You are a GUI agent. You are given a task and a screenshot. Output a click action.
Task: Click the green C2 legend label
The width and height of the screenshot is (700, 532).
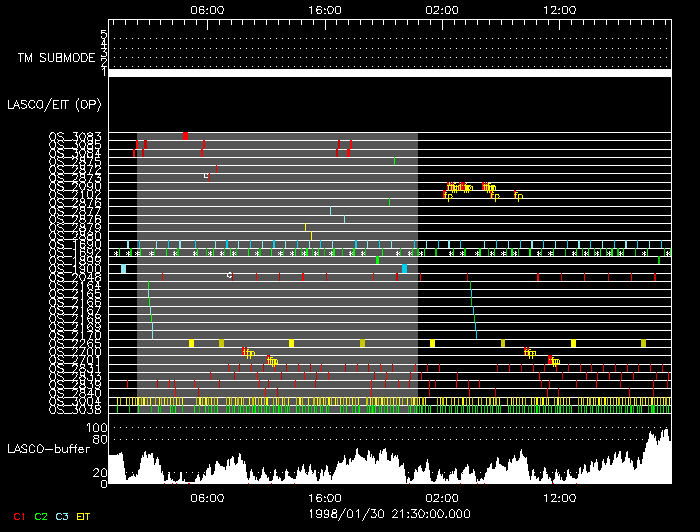(41, 515)
